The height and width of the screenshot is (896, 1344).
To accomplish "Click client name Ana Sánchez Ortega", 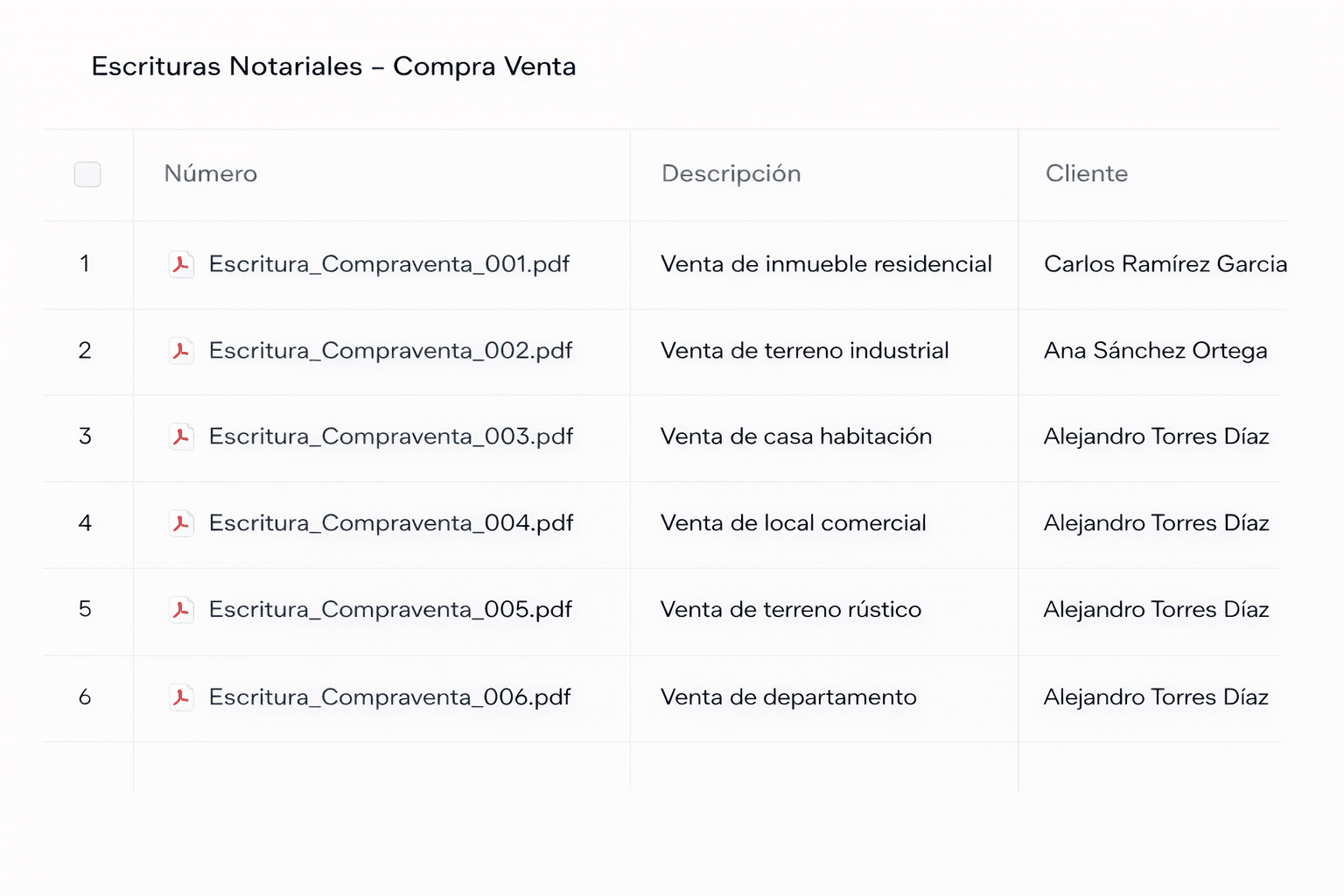I will coord(1155,351).
